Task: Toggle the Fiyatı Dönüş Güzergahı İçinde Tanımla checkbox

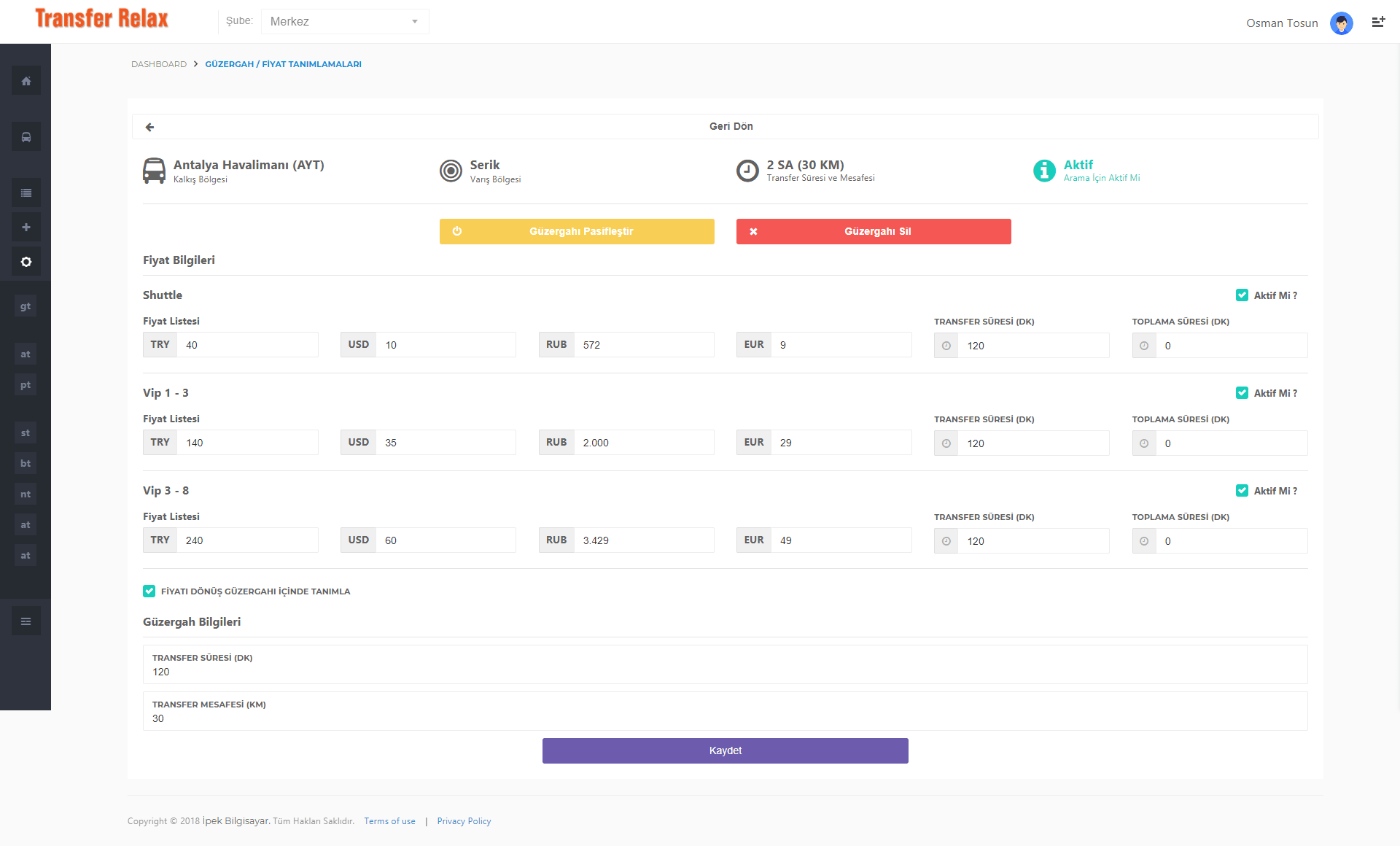Action: pos(149,591)
